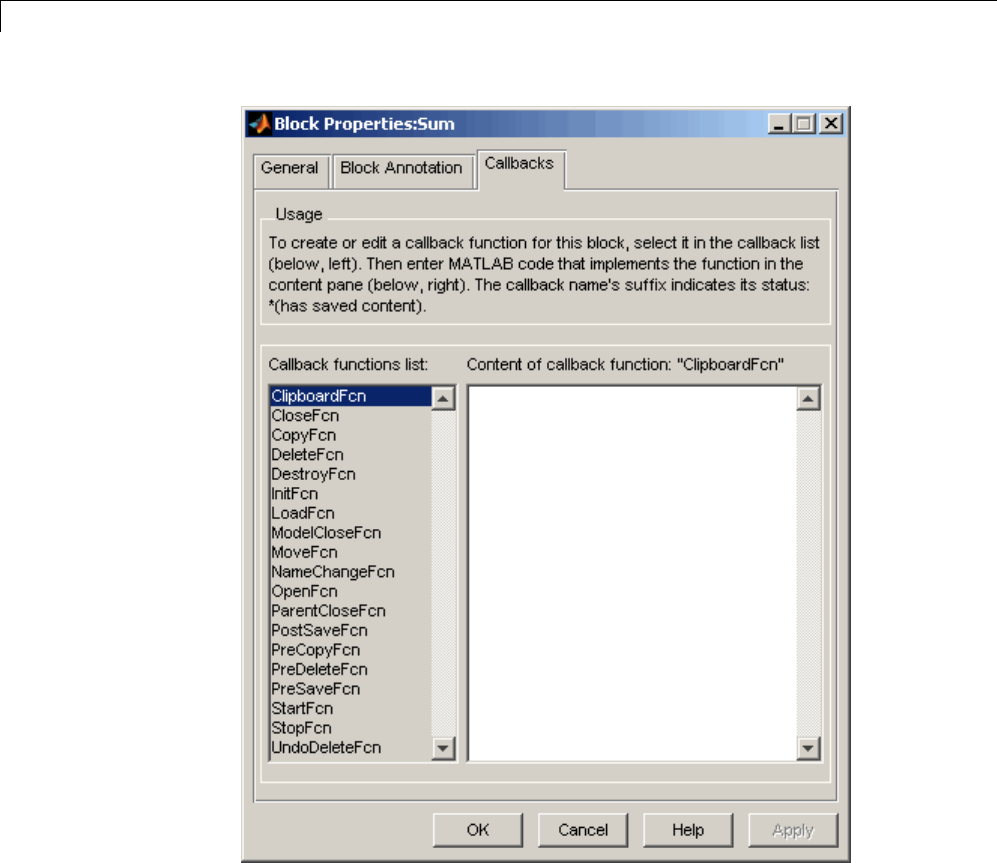Select ParentCloseFcn callback
The height and width of the screenshot is (863, 997).
pos(350,611)
